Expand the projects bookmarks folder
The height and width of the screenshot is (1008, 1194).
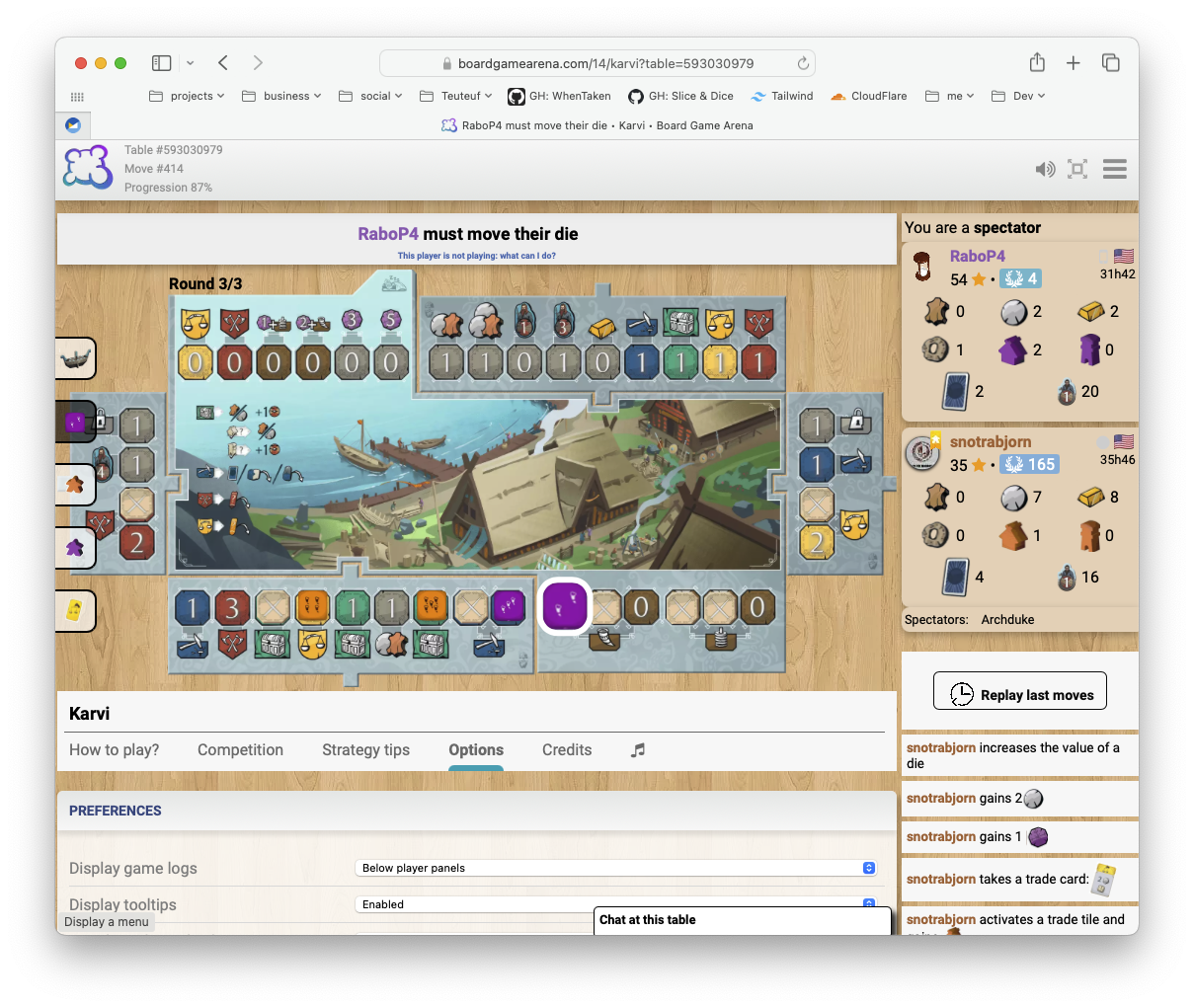point(187,96)
